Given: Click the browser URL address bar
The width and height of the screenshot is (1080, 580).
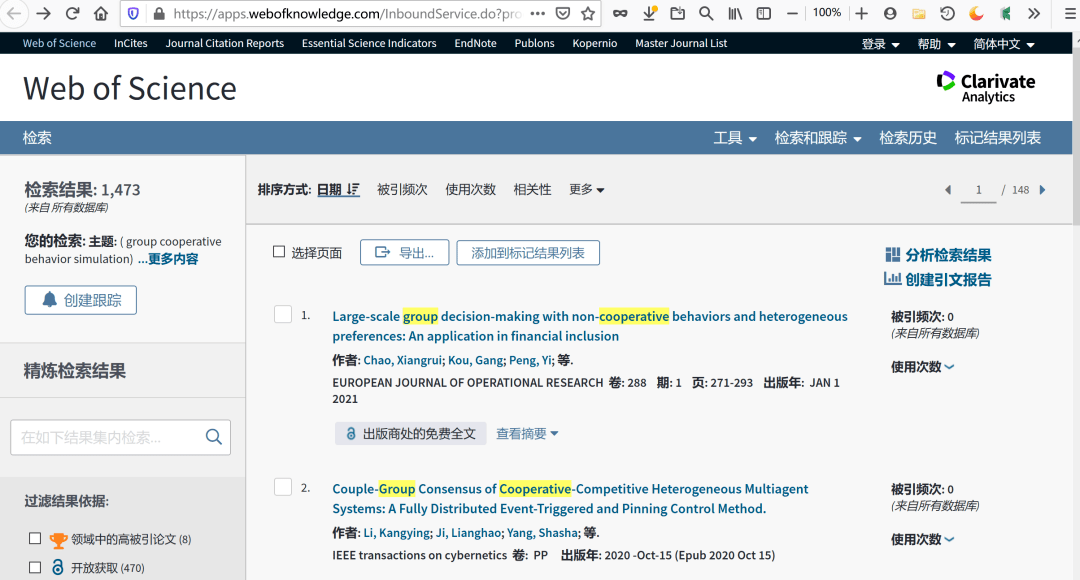Looking at the screenshot, I should pos(348,13).
